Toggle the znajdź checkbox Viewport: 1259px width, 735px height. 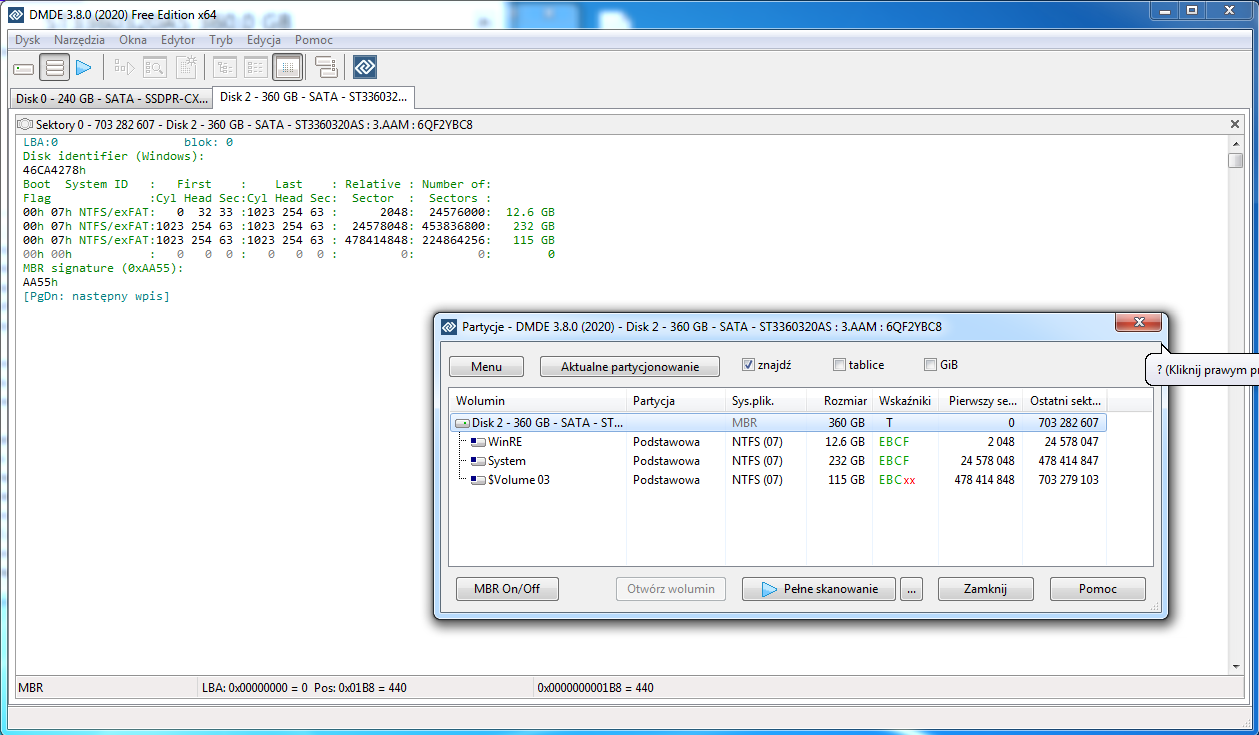click(x=748, y=365)
